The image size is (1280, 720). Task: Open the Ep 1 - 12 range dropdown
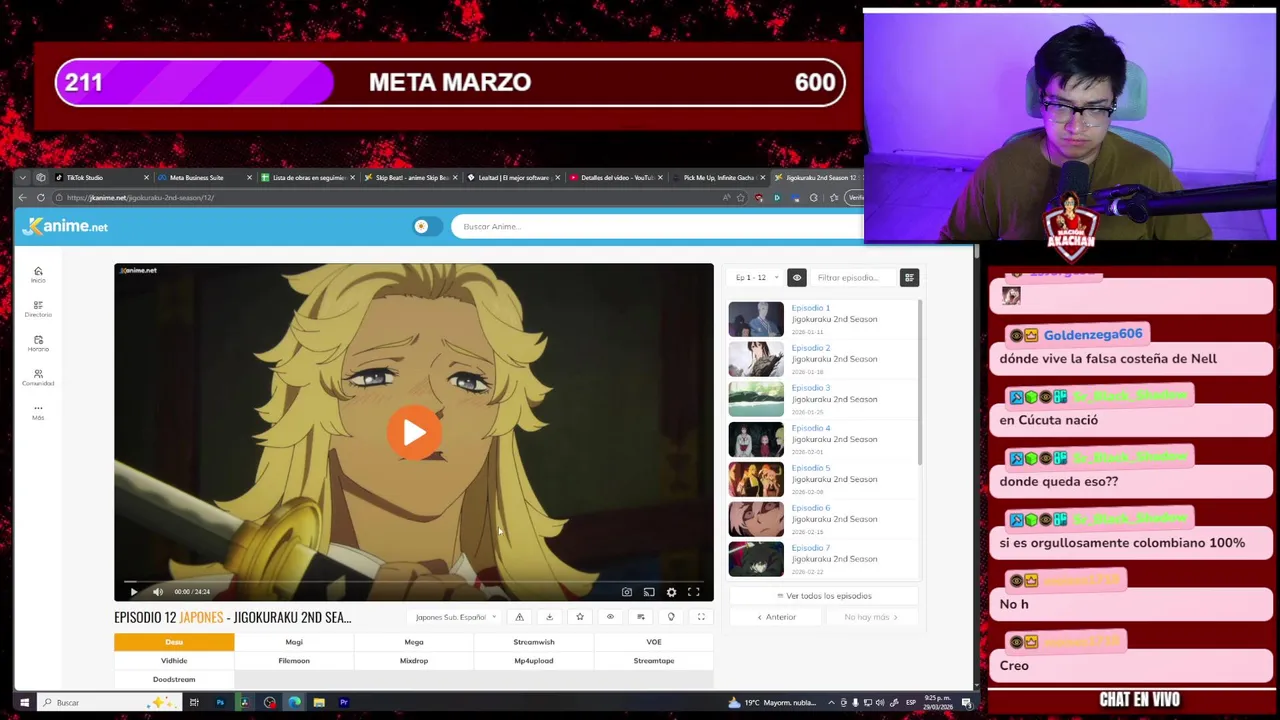pos(757,277)
